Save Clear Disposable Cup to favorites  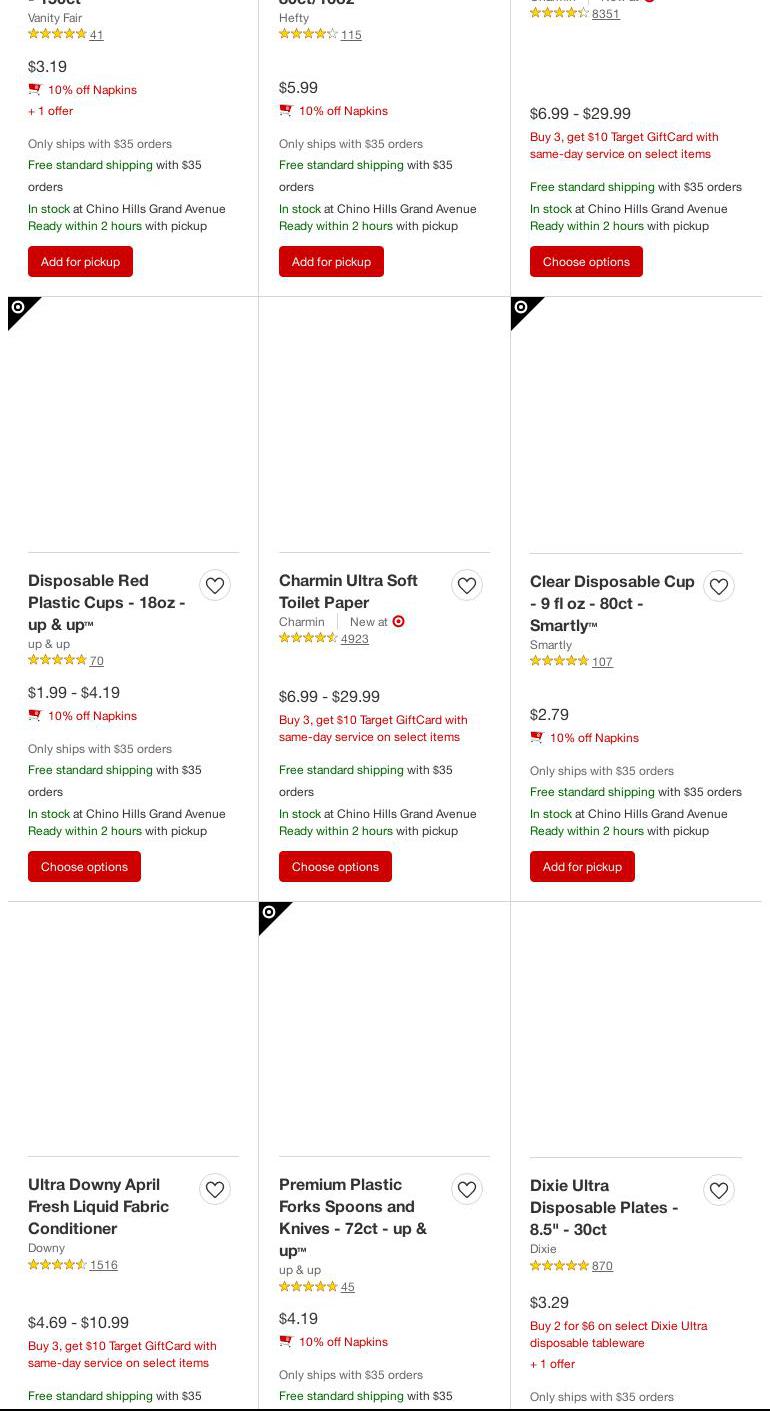point(719,586)
